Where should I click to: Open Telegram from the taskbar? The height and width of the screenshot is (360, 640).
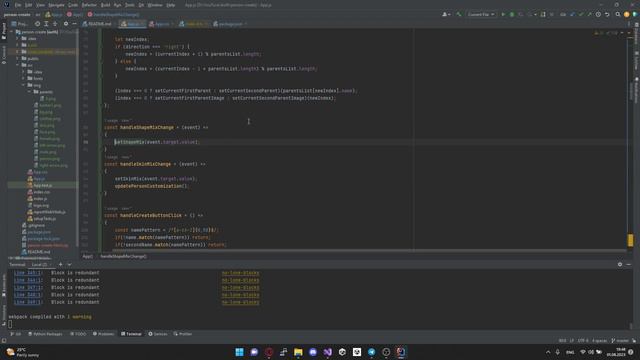click(371, 352)
